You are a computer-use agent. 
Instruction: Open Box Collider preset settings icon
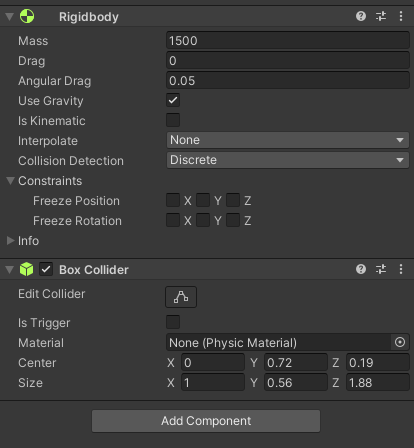pyautogui.click(x=381, y=269)
